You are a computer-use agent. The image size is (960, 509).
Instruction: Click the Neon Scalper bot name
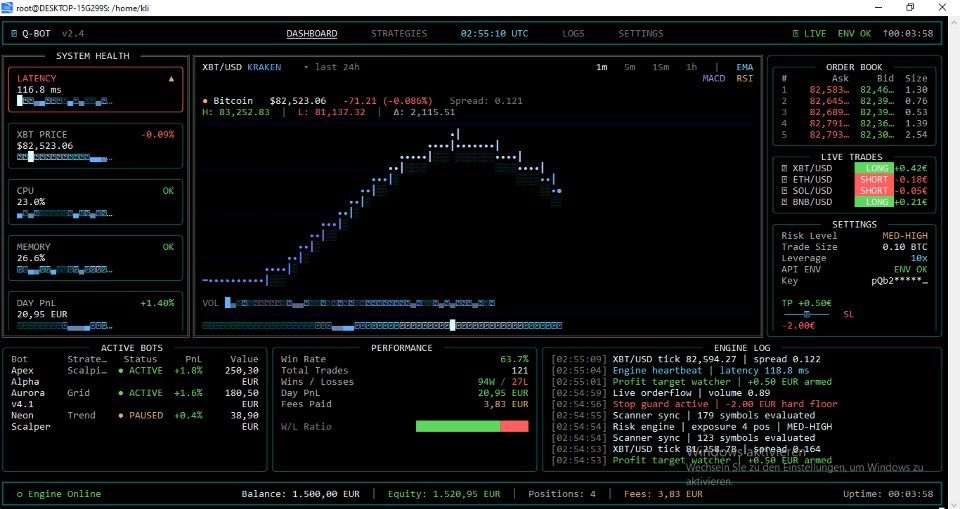point(31,421)
